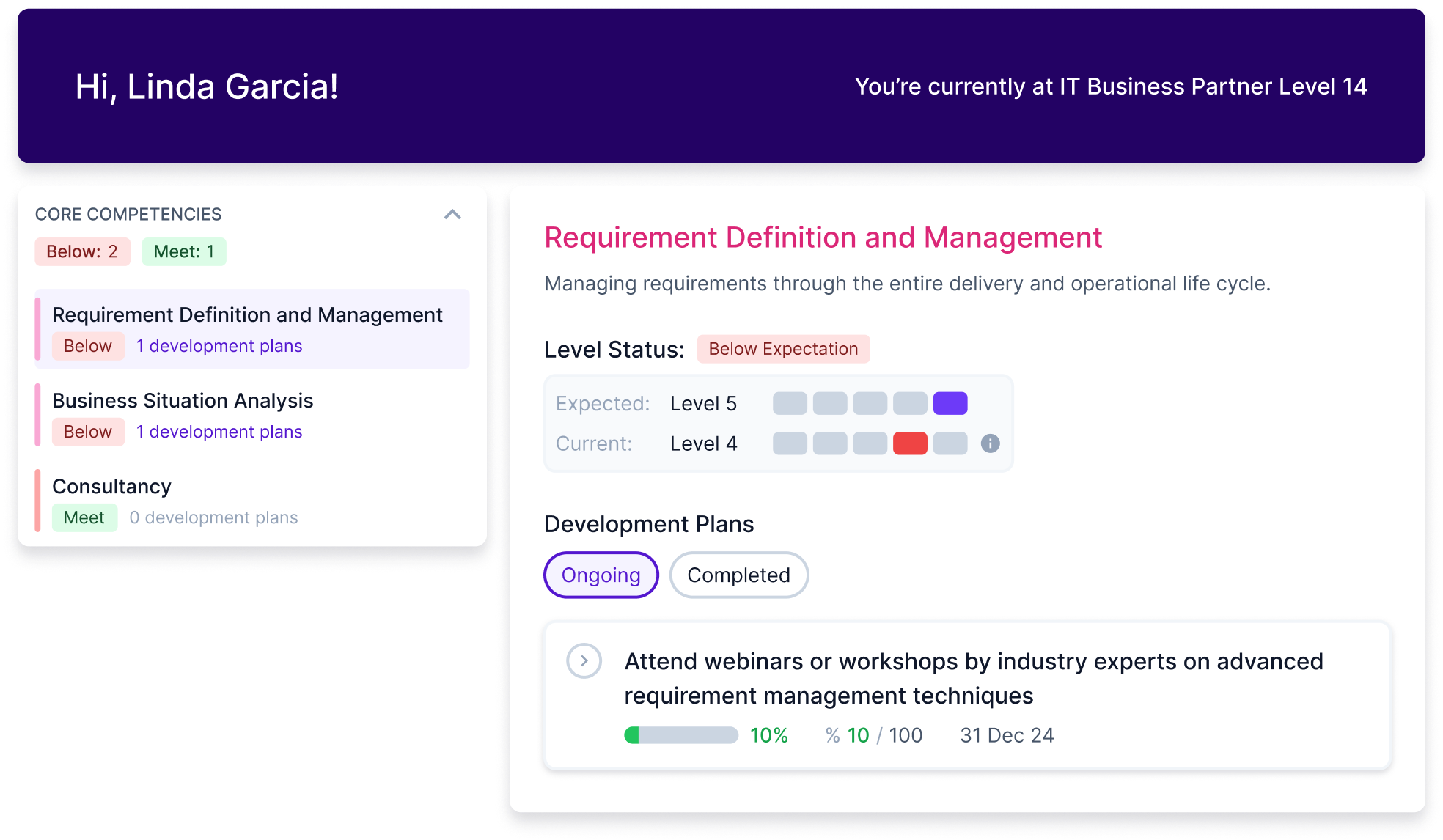Select Requirement Definition and Management competency
The height and width of the screenshot is (840, 1443).
[247, 315]
